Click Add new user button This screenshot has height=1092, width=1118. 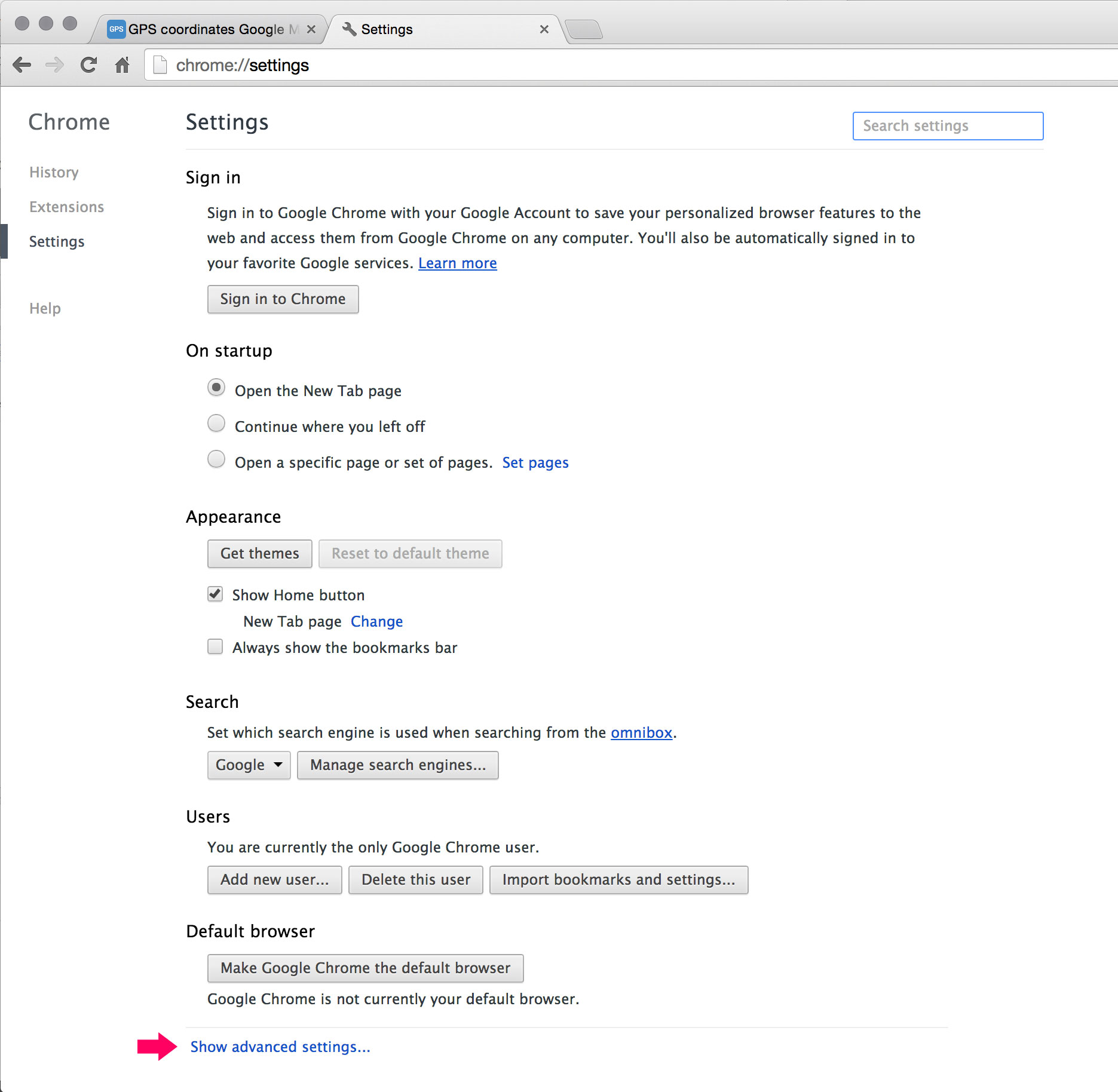(x=274, y=879)
